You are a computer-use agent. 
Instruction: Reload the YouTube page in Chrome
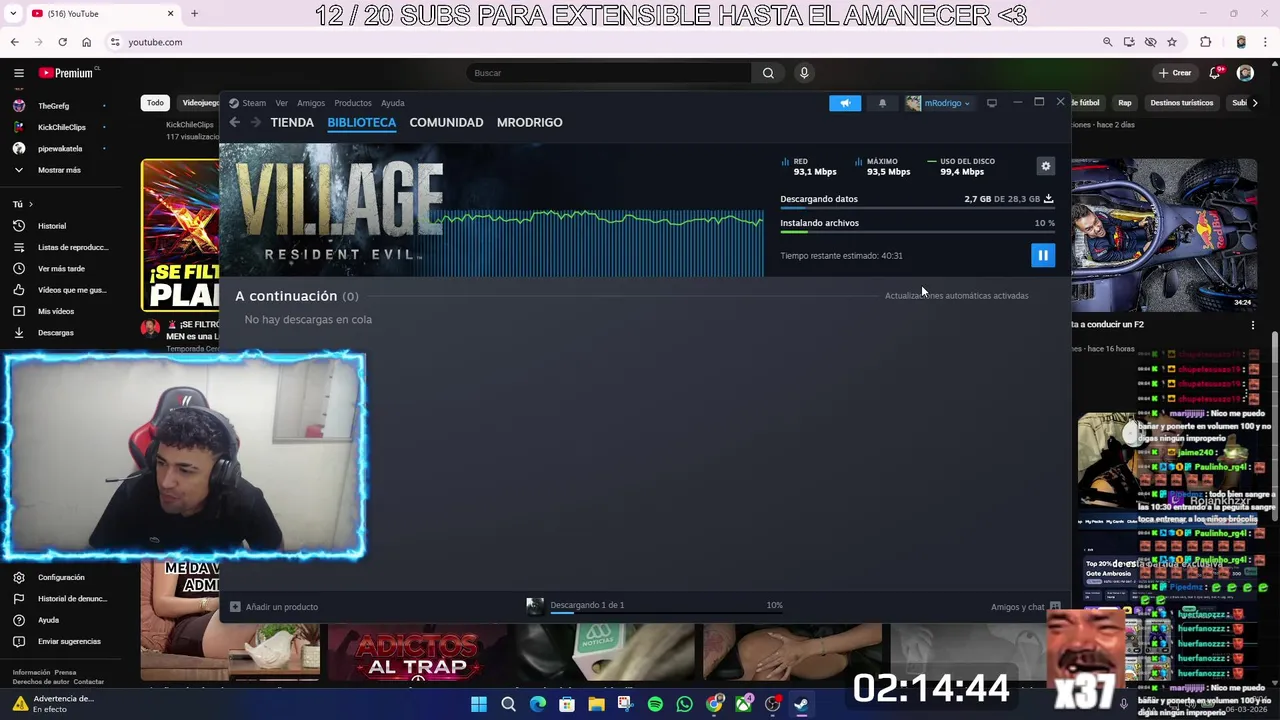point(62,42)
